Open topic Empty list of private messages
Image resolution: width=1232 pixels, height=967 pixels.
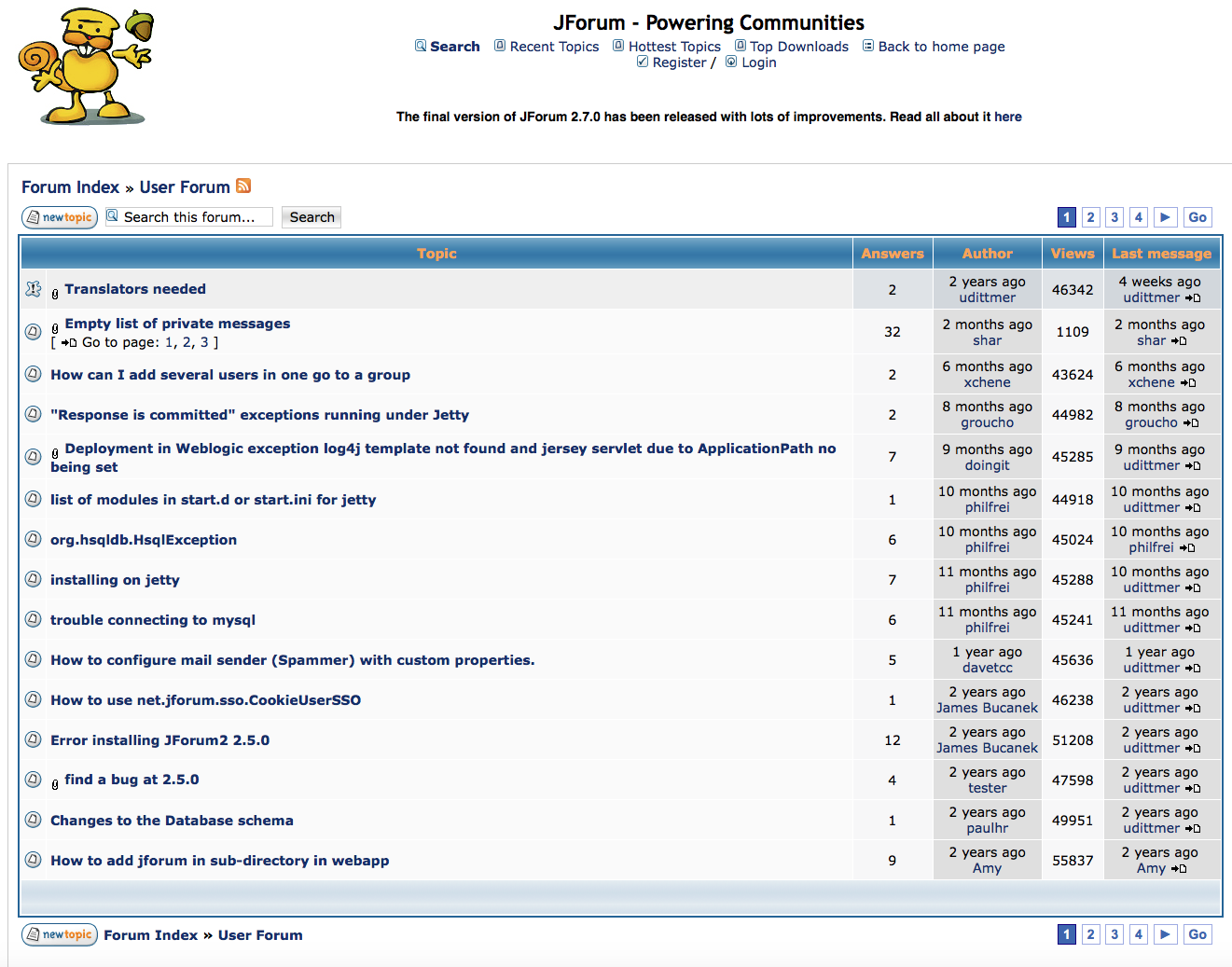click(177, 324)
